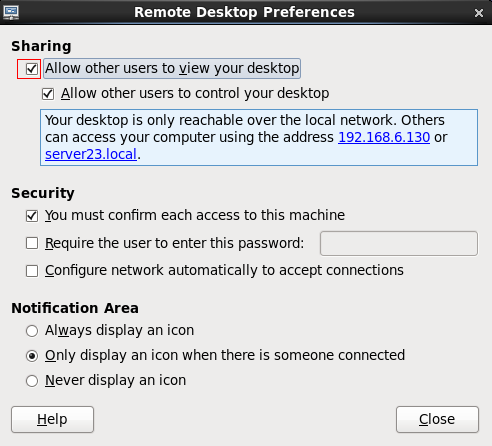Click the password input field

[x=399, y=243]
